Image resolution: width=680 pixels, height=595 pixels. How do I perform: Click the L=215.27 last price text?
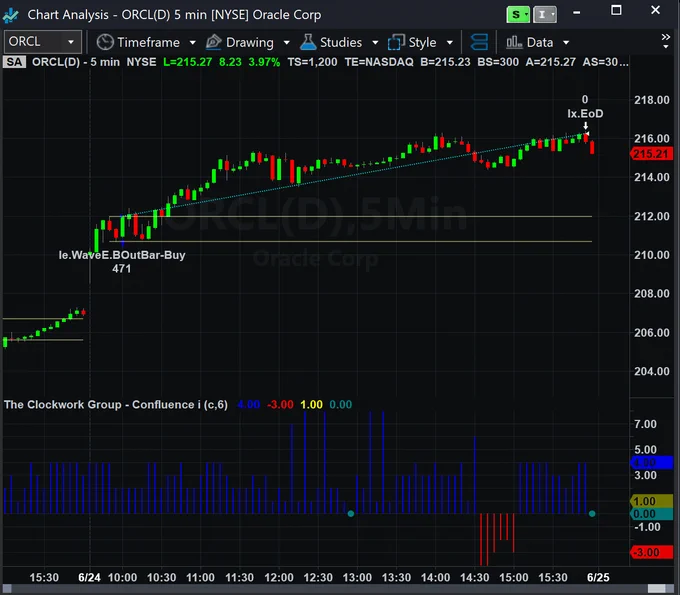tap(187, 62)
